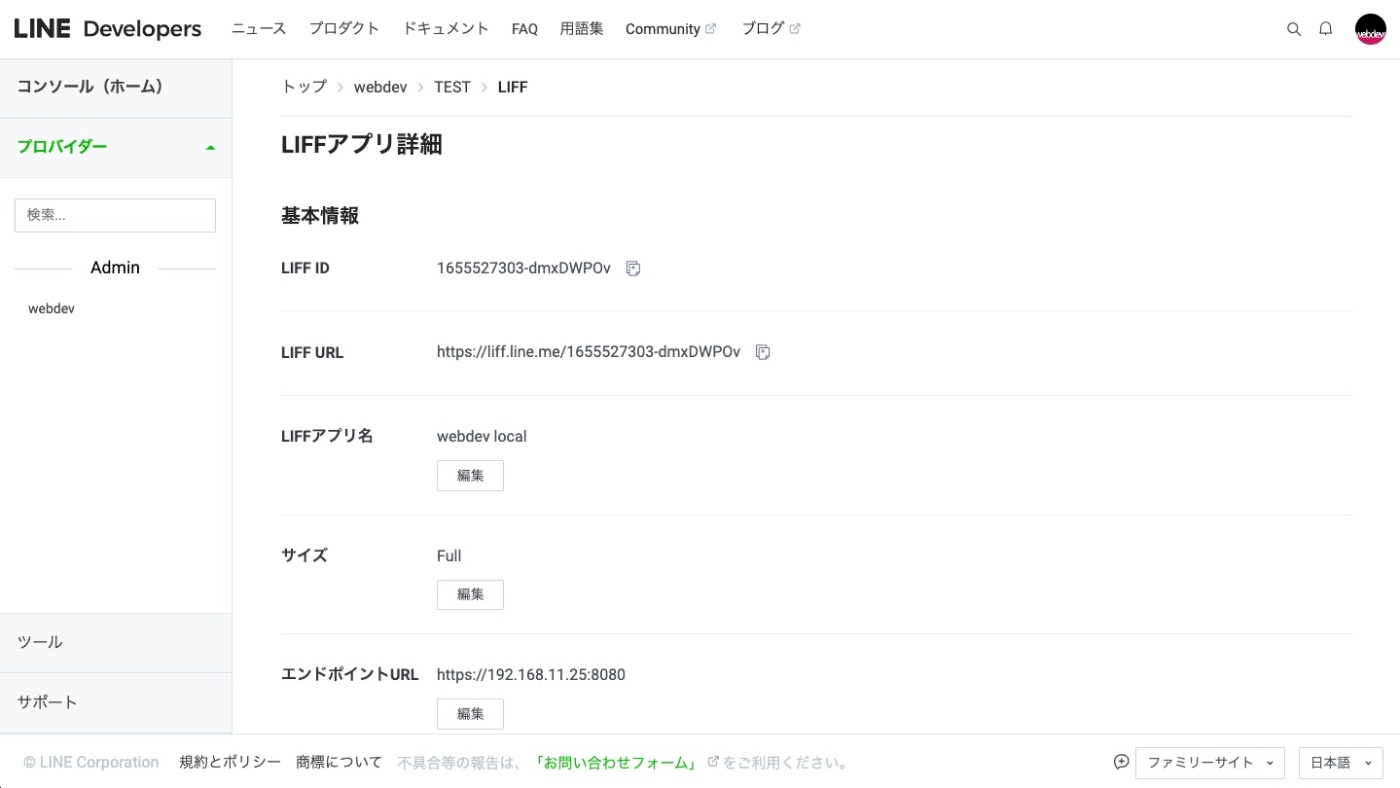Click the https://liff.line.me URL text
This screenshot has height=788, width=1400.
(588, 352)
